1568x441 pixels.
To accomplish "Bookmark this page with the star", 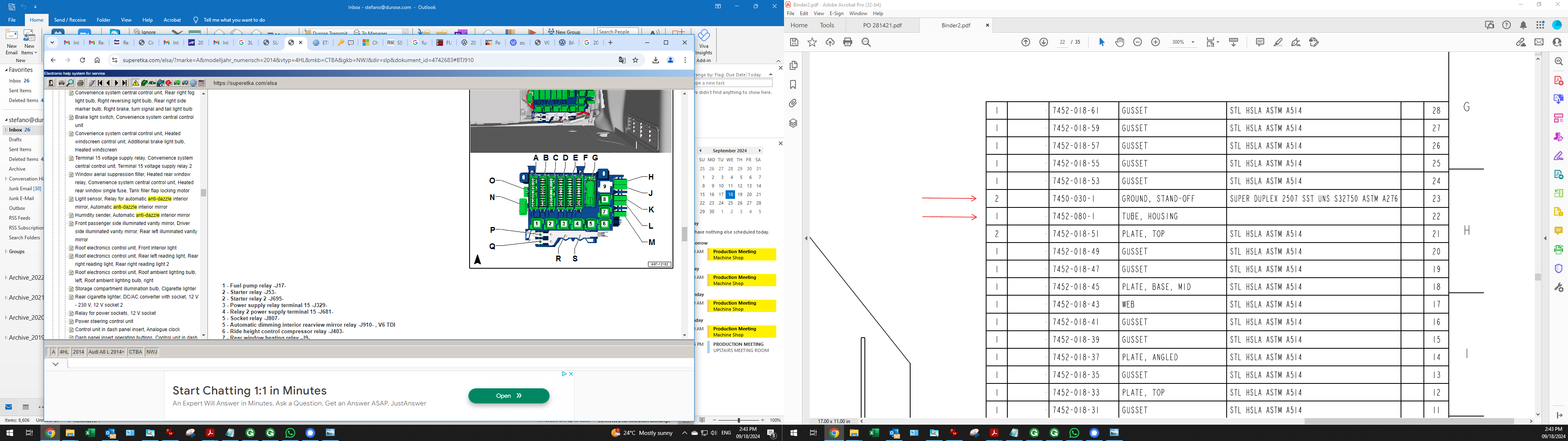I will click(635, 60).
